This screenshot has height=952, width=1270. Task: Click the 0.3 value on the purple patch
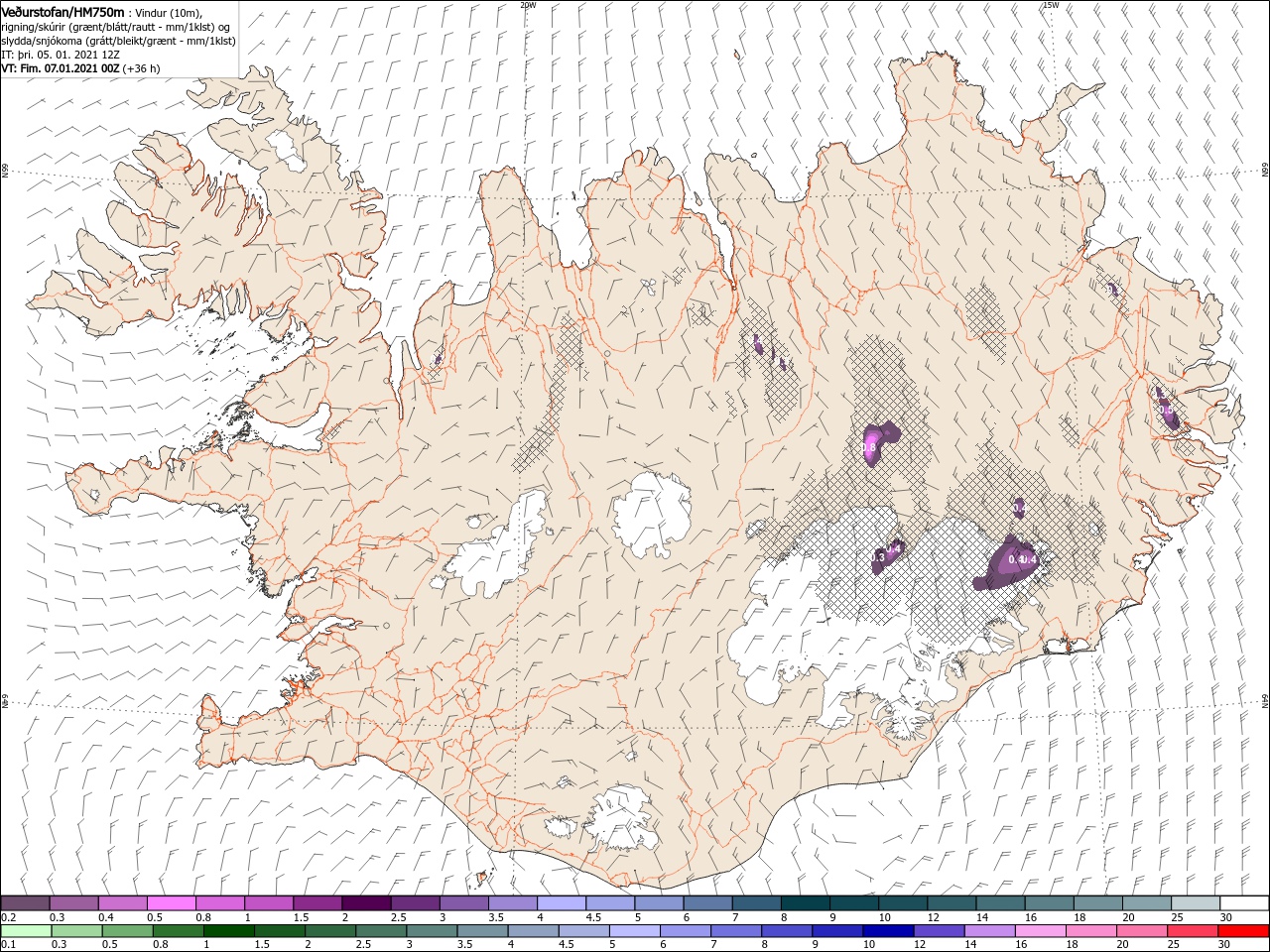(x=877, y=558)
